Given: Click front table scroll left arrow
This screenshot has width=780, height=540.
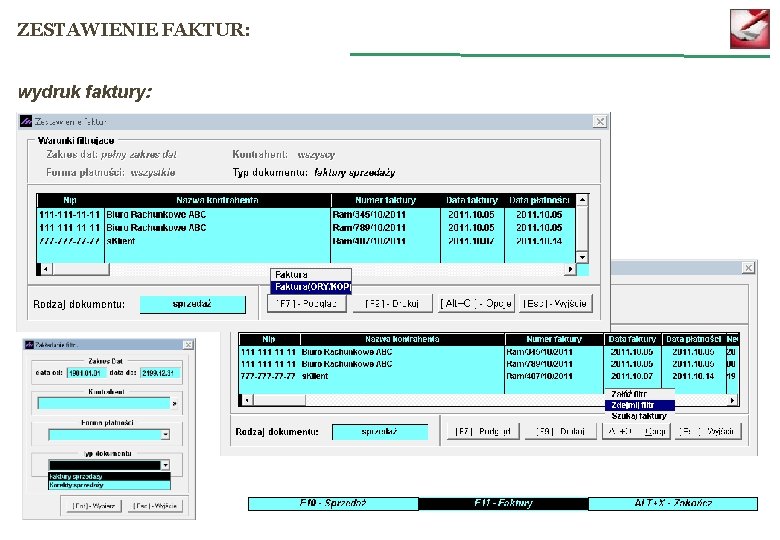Looking at the screenshot, I should 46,269.
